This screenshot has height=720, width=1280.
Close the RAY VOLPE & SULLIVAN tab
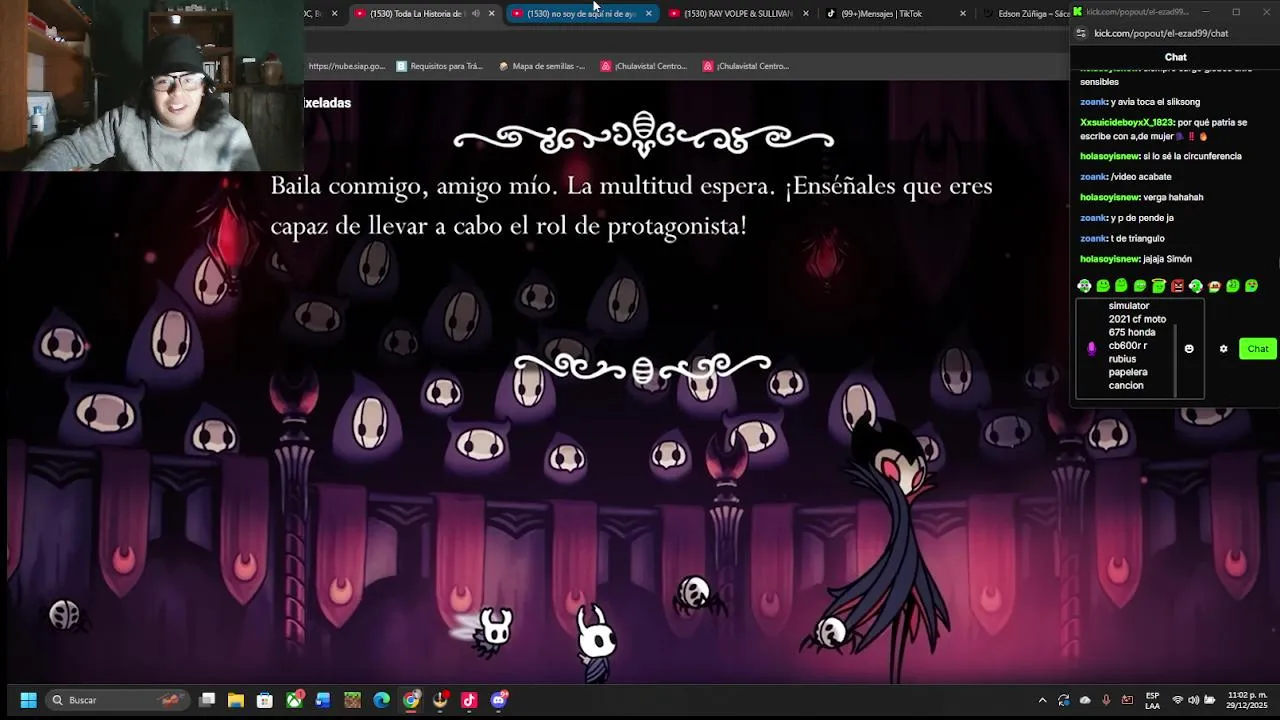tap(805, 14)
